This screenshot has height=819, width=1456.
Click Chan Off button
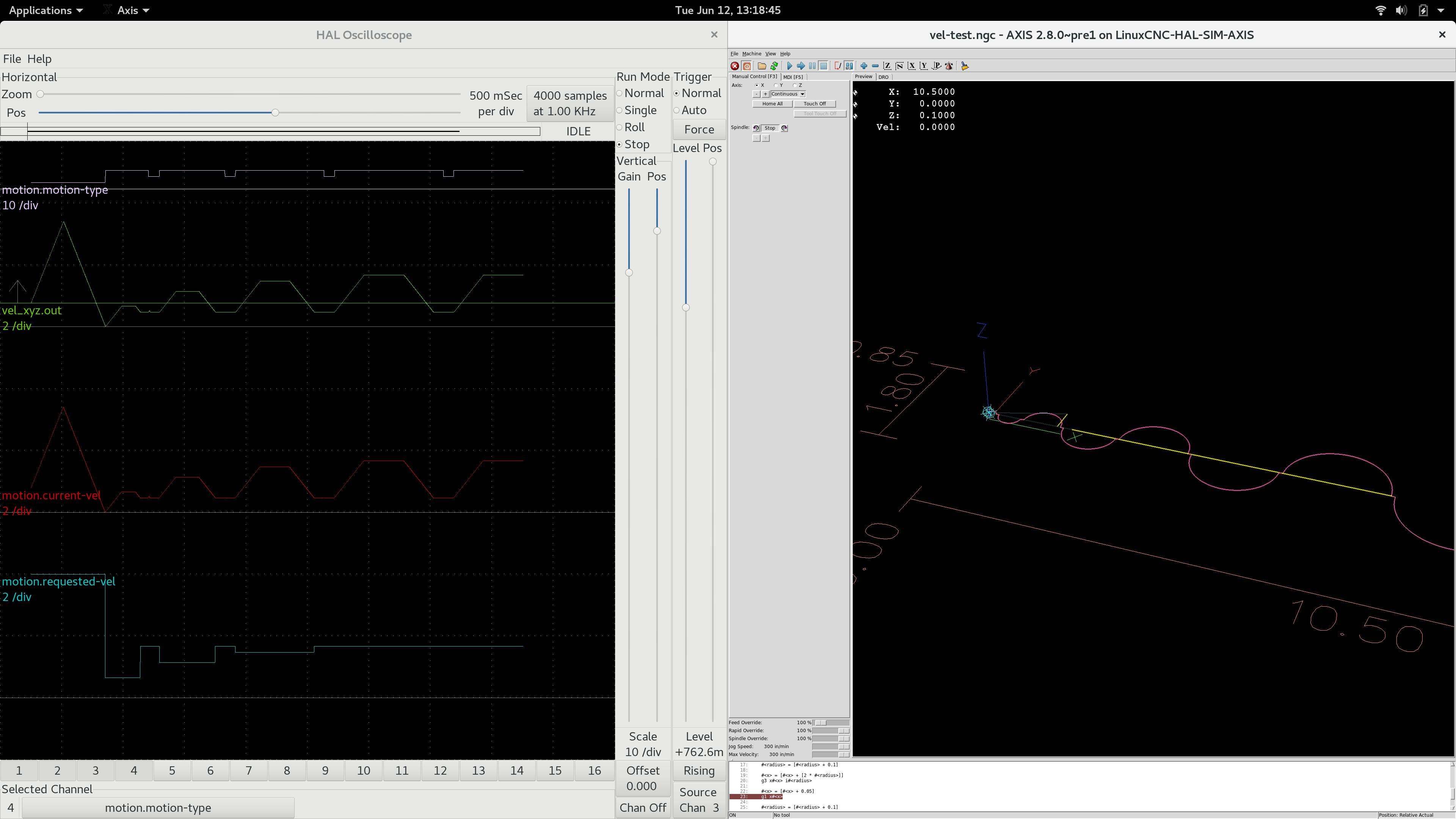point(643,808)
